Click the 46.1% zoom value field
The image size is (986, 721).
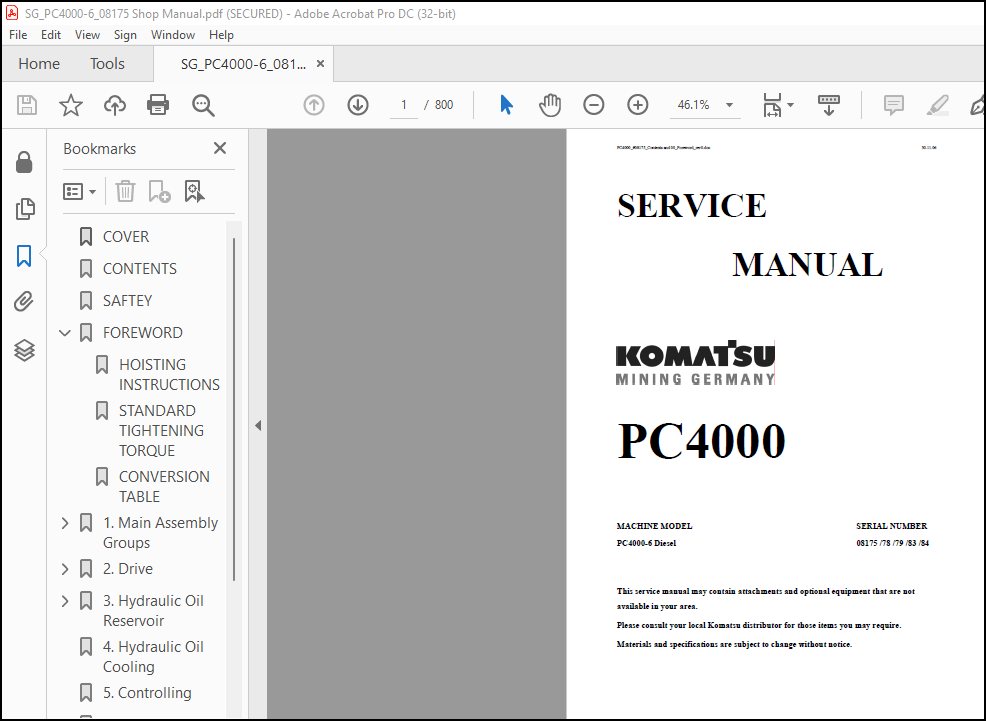(x=694, y=105)
